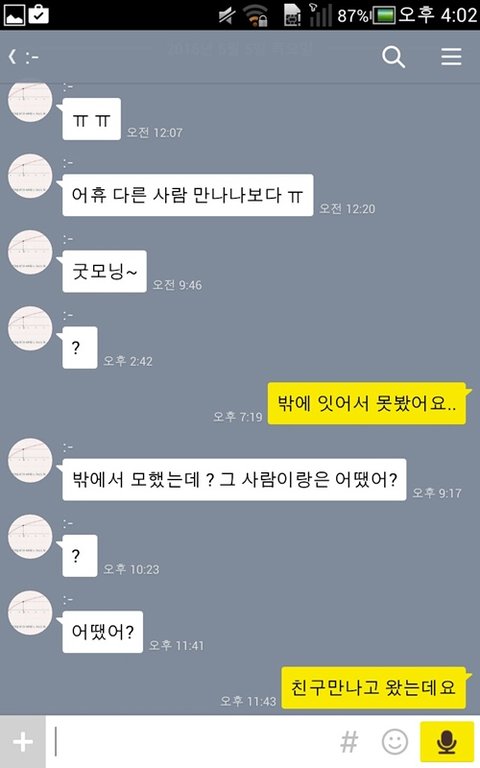Tap profile picture beside ㅠㅠ message
This screenshot has width=480, height=768.
30,100
